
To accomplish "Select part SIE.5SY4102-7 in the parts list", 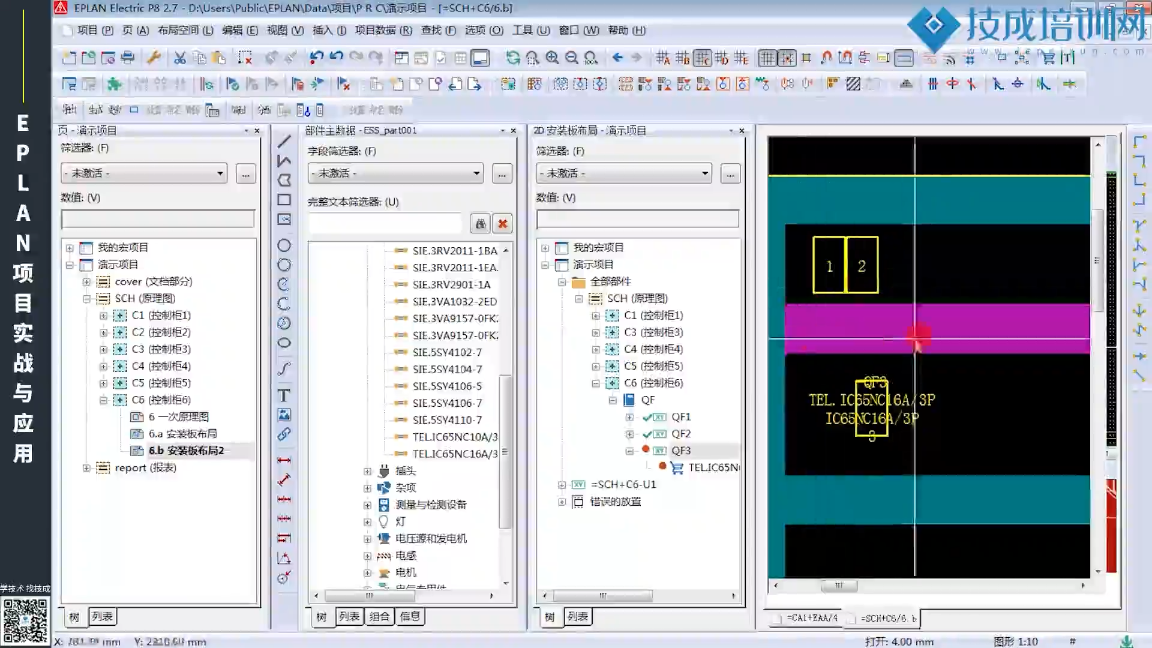I will 447,352.
